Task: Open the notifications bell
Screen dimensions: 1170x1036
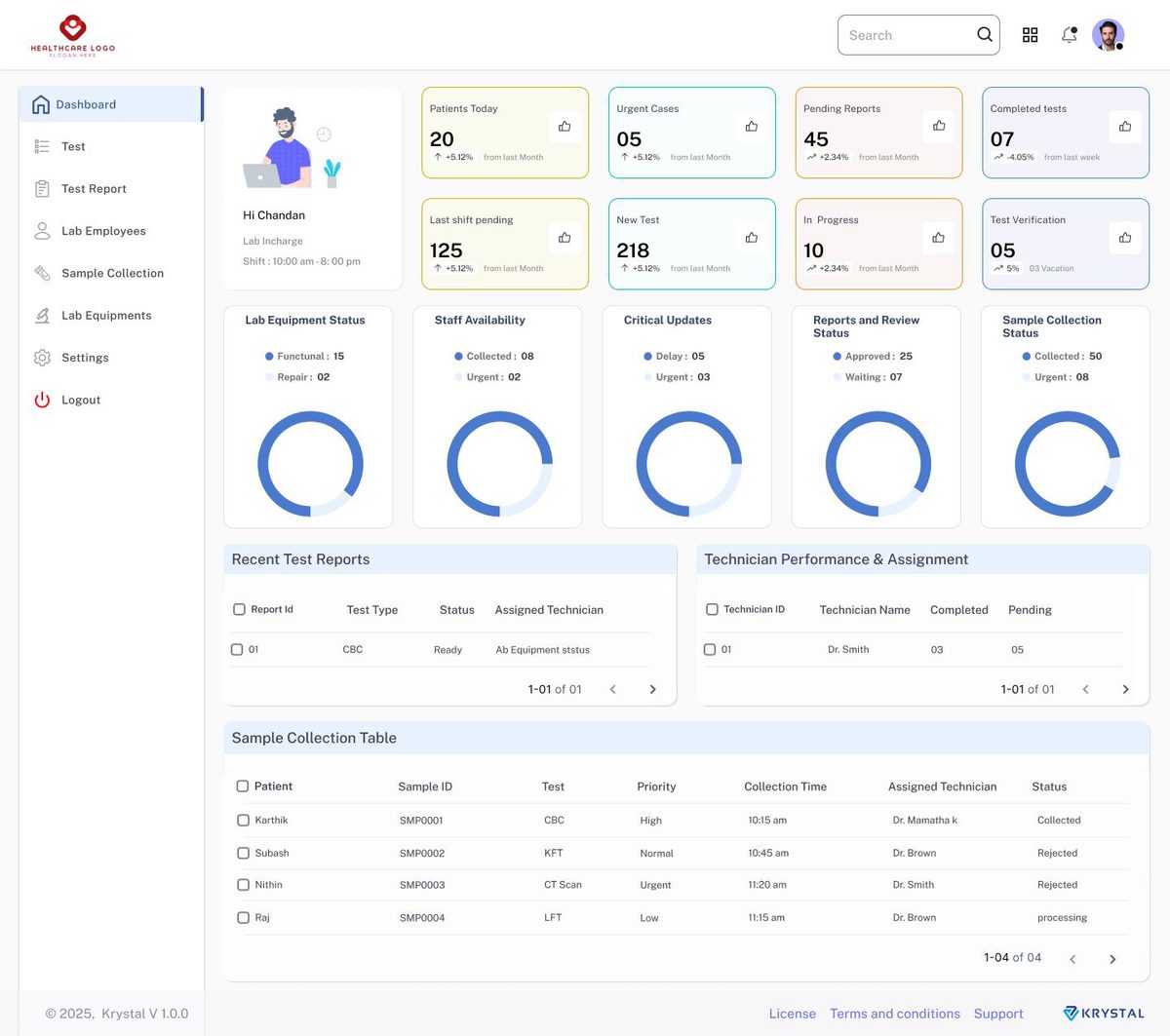Action: point(1070,35)
